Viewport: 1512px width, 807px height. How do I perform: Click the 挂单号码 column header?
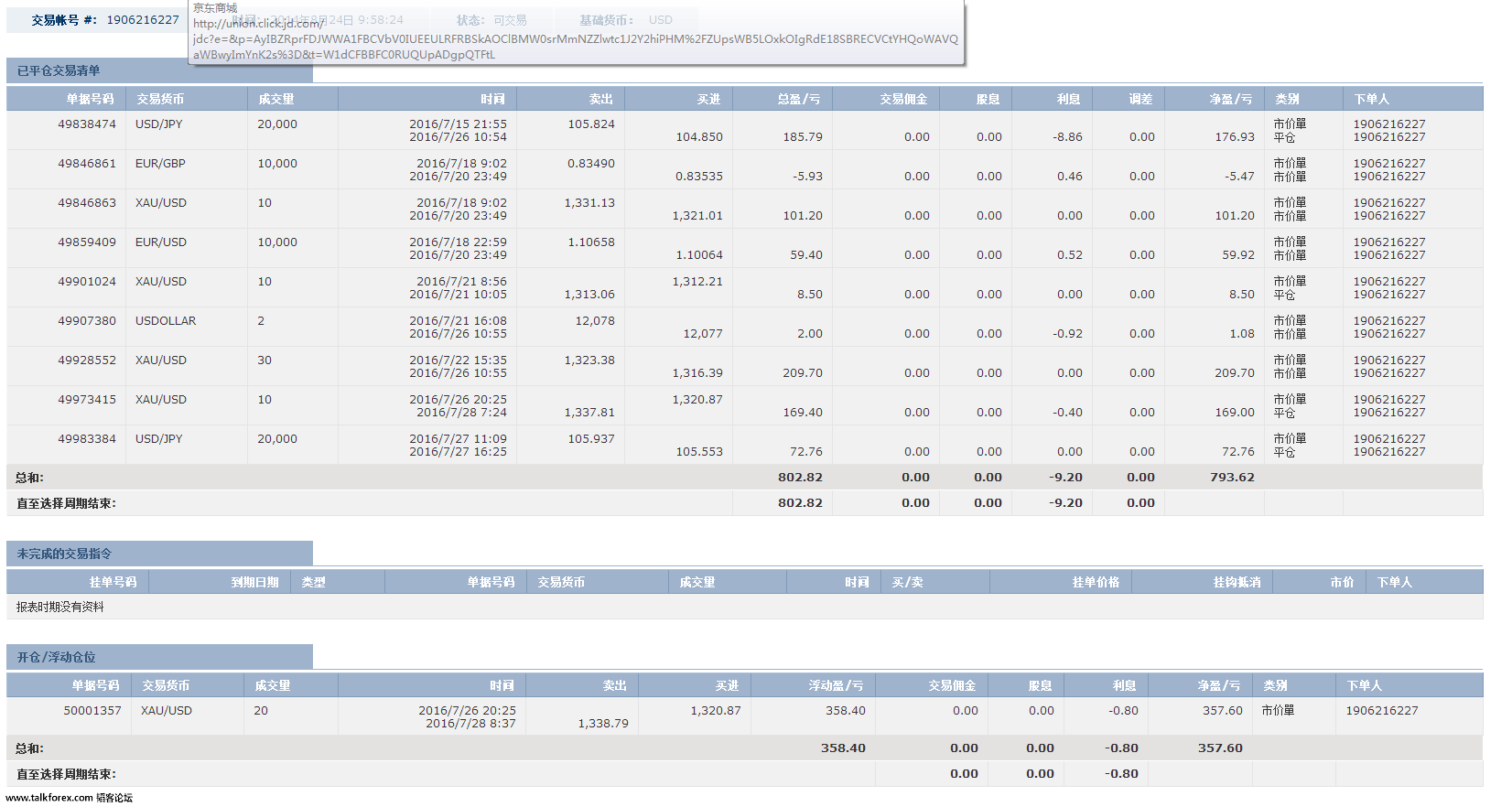coord(113,582)
